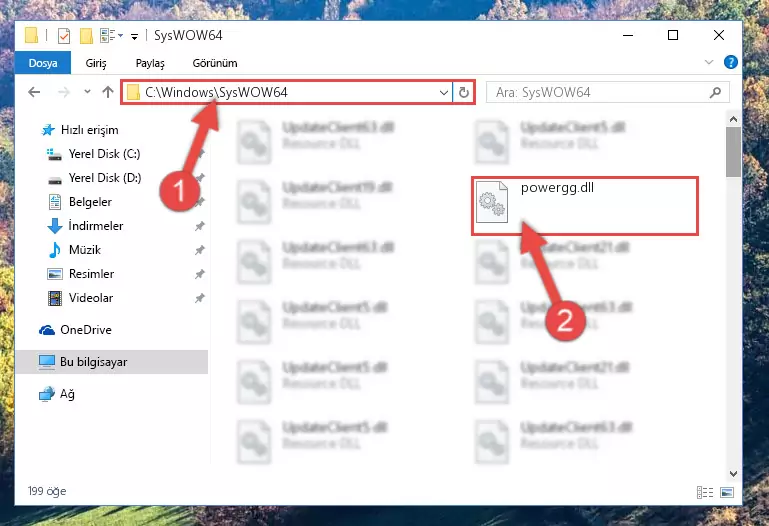
Task: Go forward with the right arrow
Action: tap(64, 92)
